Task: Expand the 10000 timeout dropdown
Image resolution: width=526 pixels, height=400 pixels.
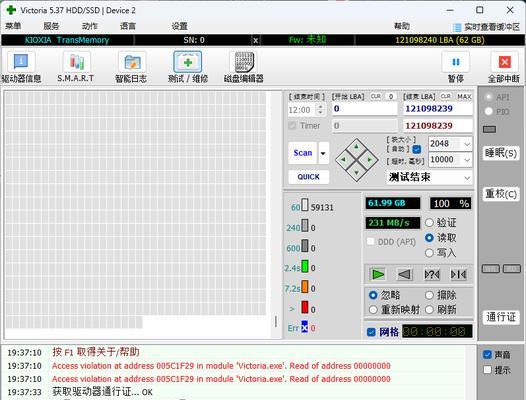Action: point(467,160)
